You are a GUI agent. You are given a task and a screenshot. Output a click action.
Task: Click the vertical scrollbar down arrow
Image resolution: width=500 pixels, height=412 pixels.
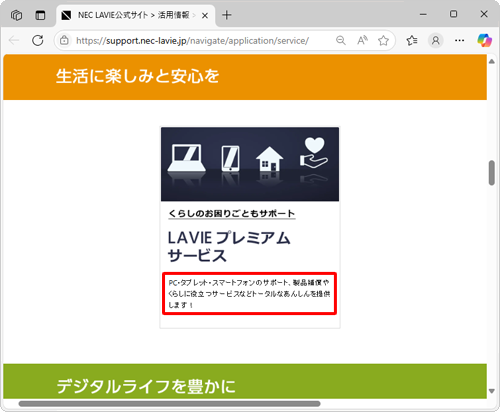(492, 391)
